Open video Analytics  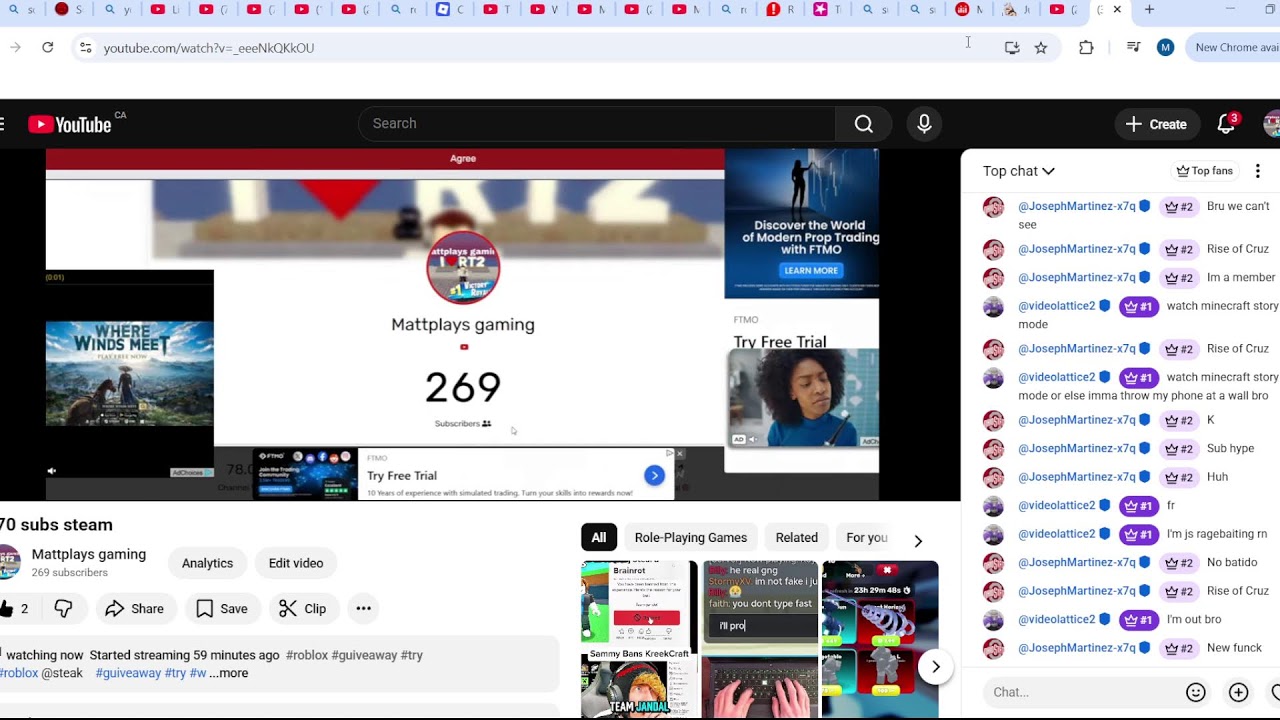coord(207,563)
